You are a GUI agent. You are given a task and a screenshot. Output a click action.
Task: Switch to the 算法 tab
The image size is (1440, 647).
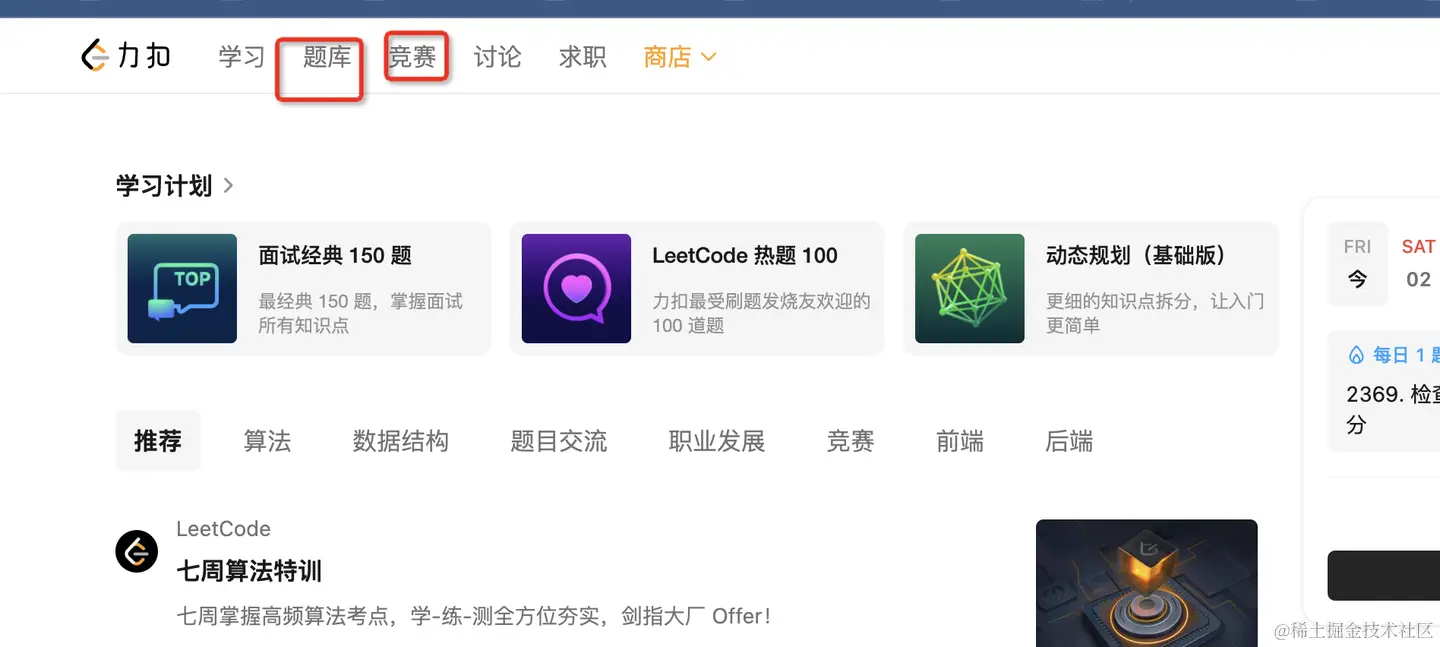pyautogui.click(x=267, y=441)
